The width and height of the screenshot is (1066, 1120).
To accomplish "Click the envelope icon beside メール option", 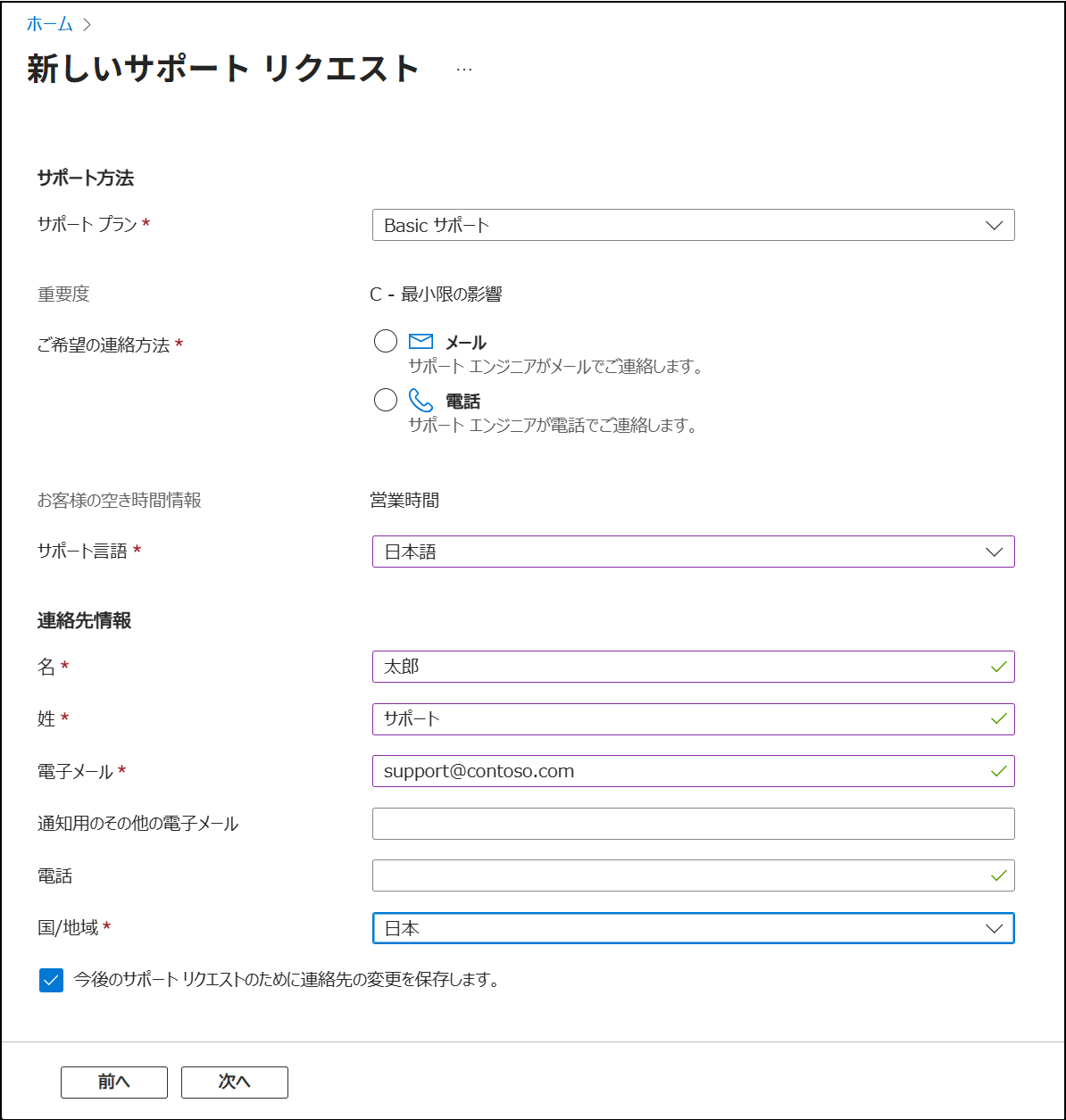I will (x=420, y=340).
